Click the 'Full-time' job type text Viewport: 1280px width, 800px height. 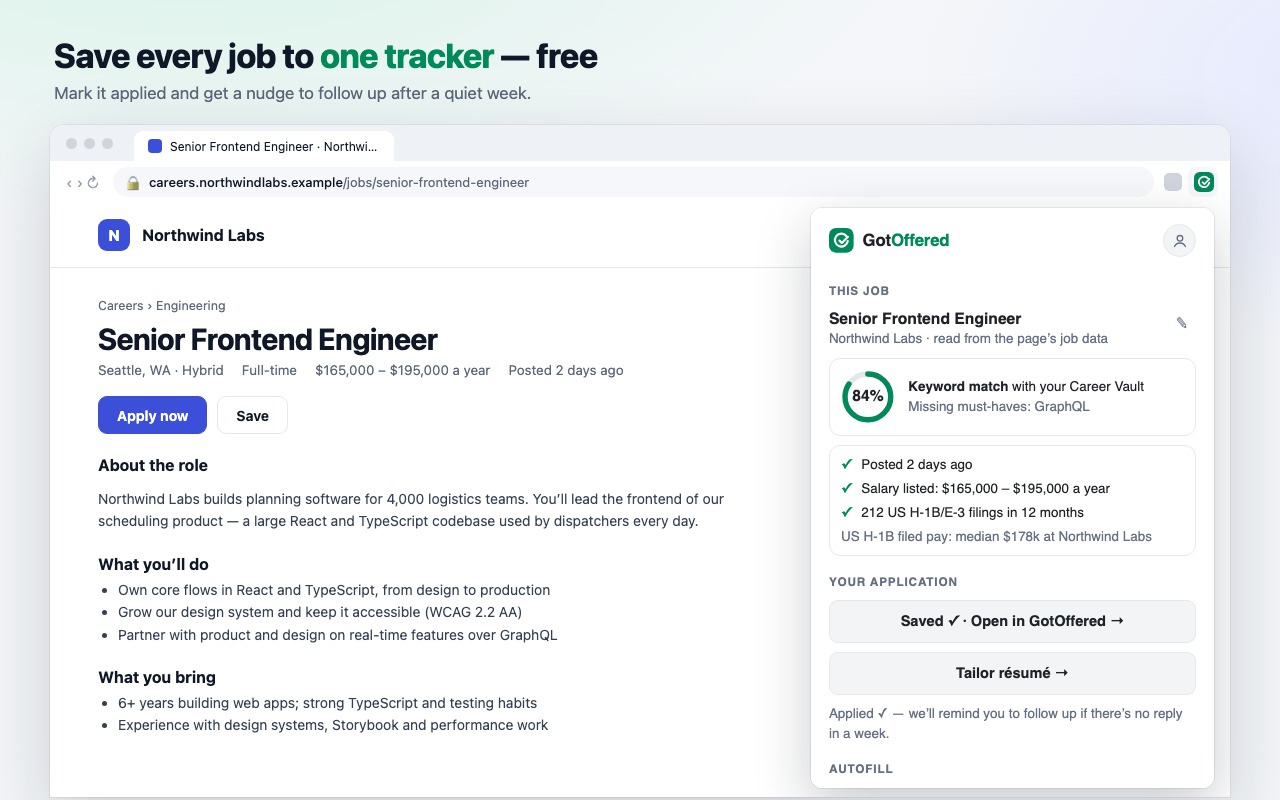click(269, 370)
